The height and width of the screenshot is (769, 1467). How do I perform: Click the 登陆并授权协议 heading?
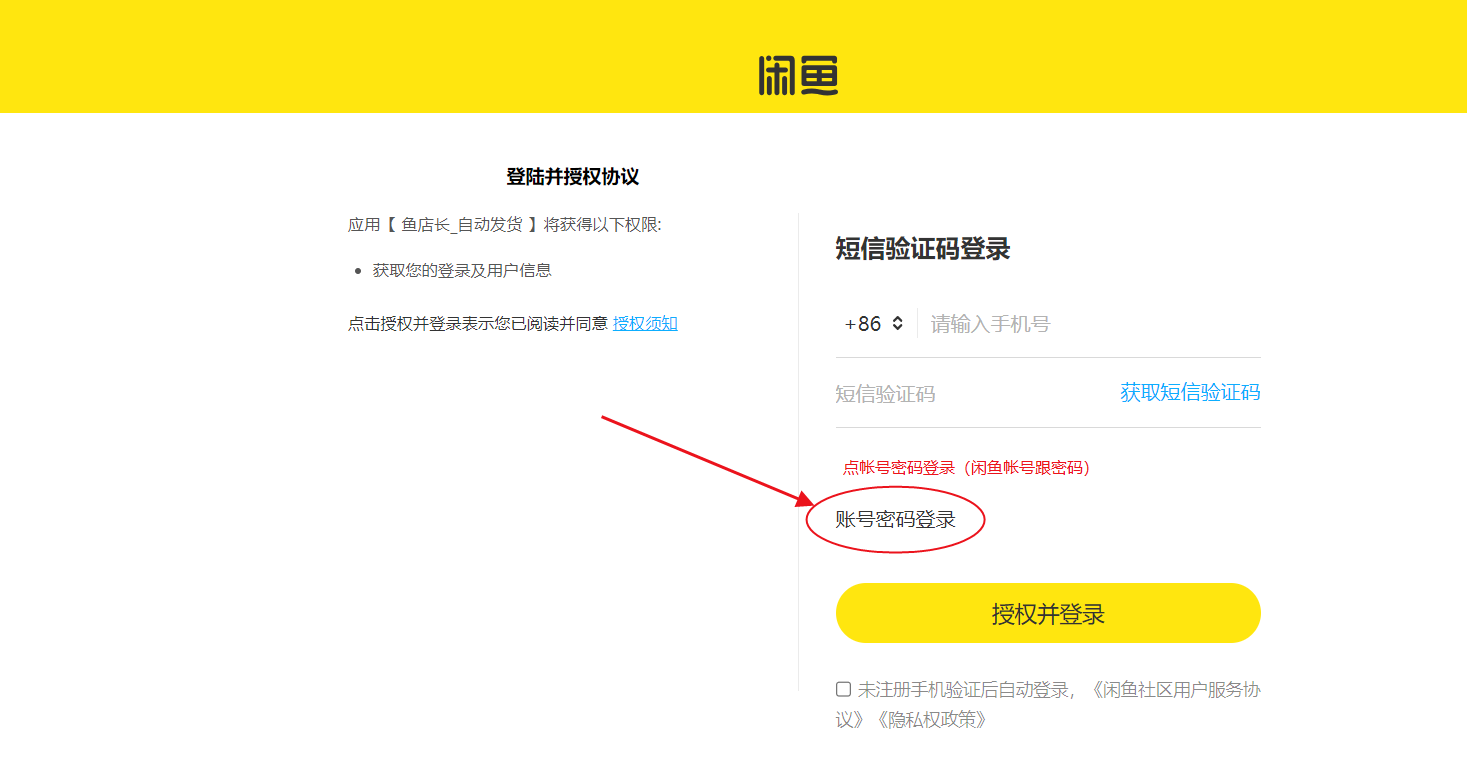point(572,177)
